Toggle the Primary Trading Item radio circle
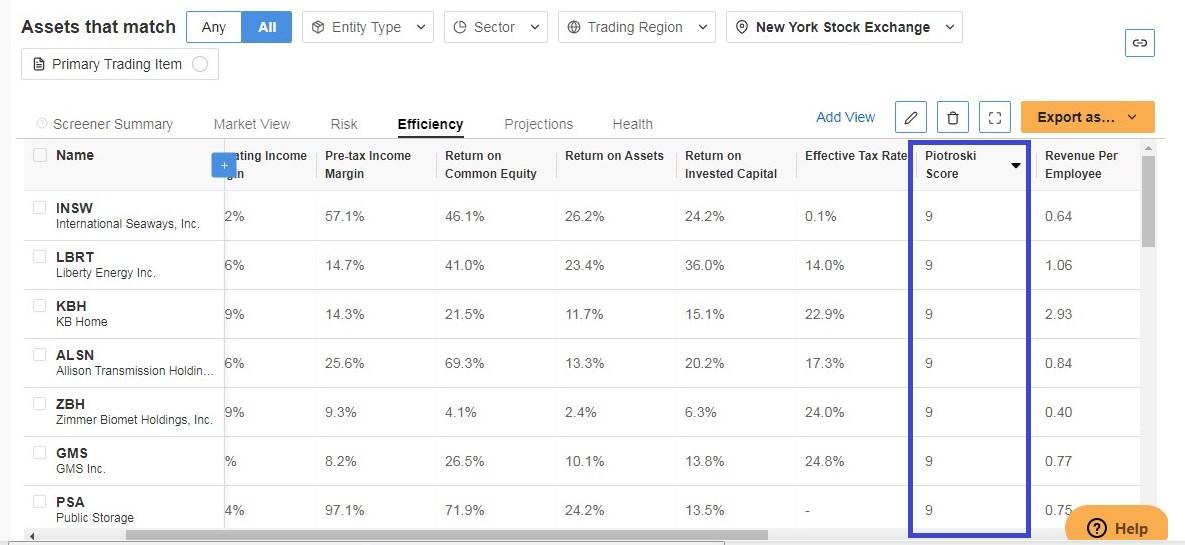1185x545 pixels. pos(200,64)
